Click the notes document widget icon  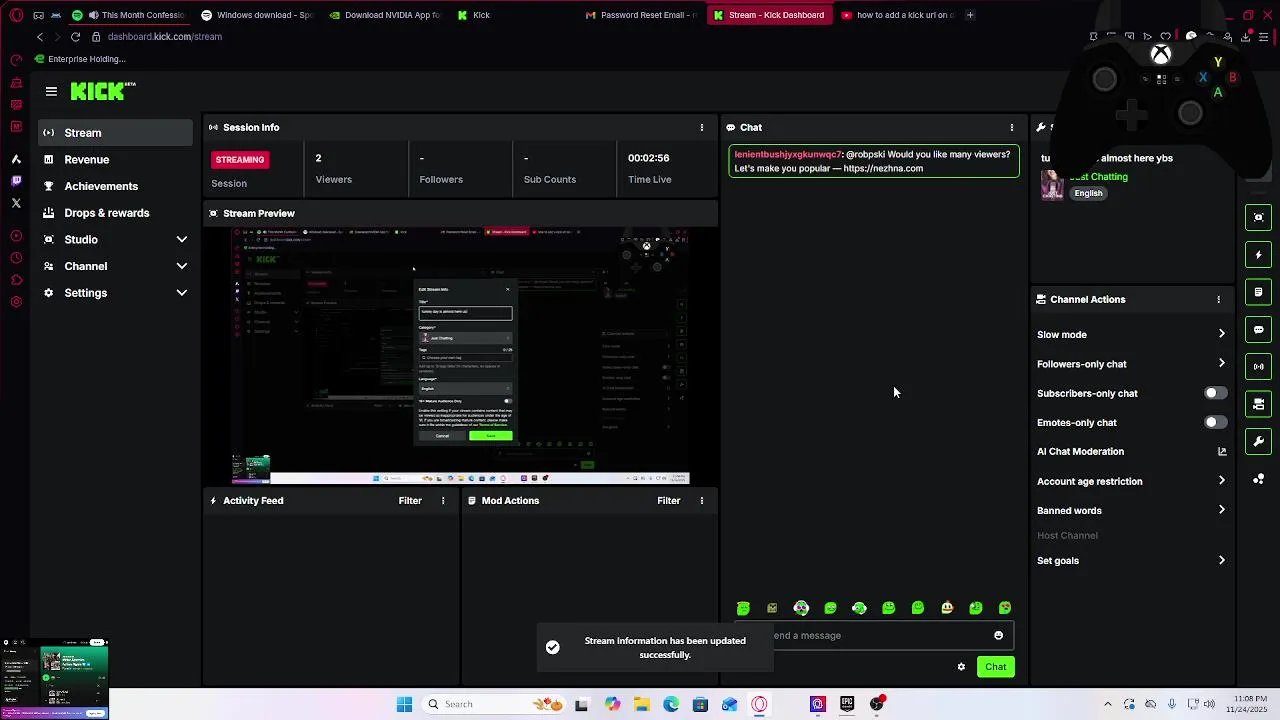[x=1259, y=292]
